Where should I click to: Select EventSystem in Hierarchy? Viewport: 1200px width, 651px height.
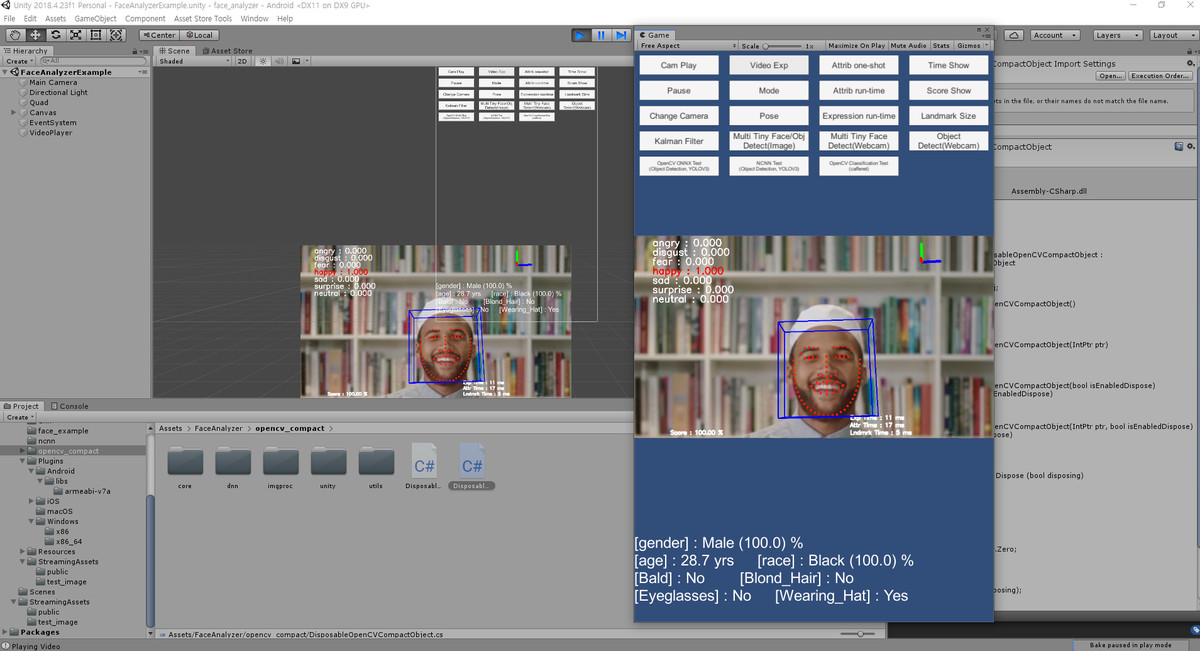tap(52, 123)
